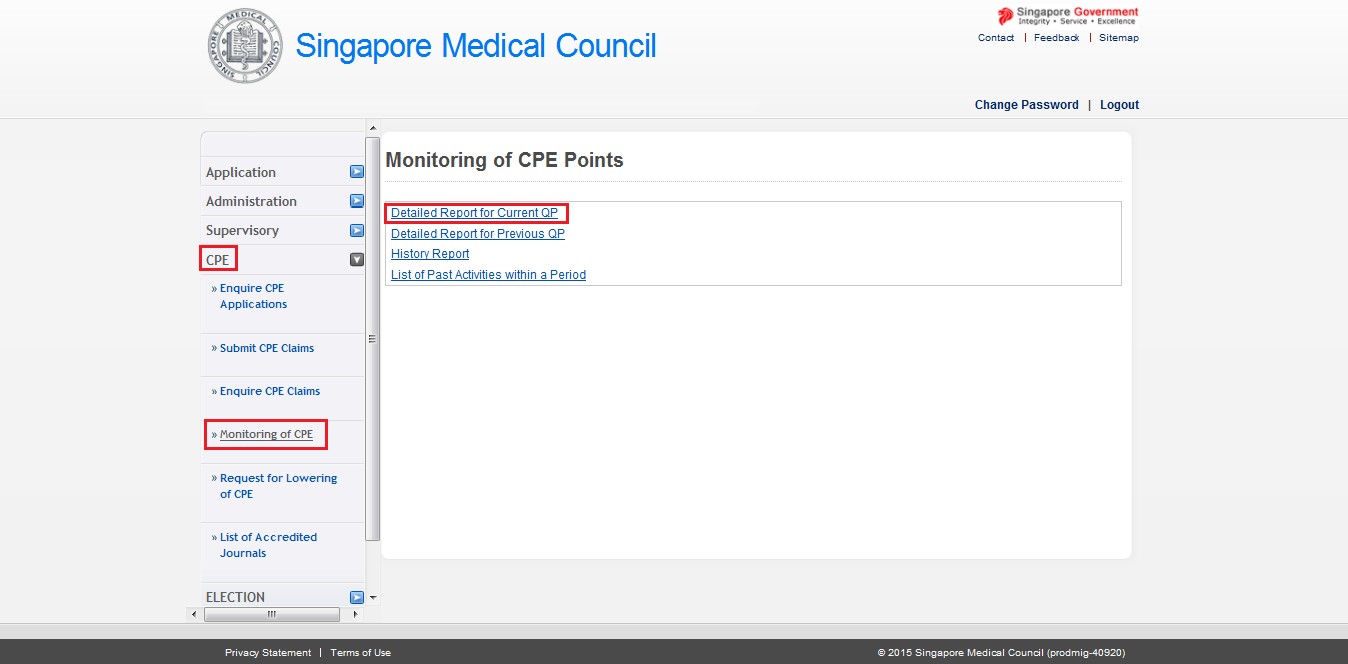Click the sidebar scroll up arrow
This screenshot has height=664, width=1348.
373,129
